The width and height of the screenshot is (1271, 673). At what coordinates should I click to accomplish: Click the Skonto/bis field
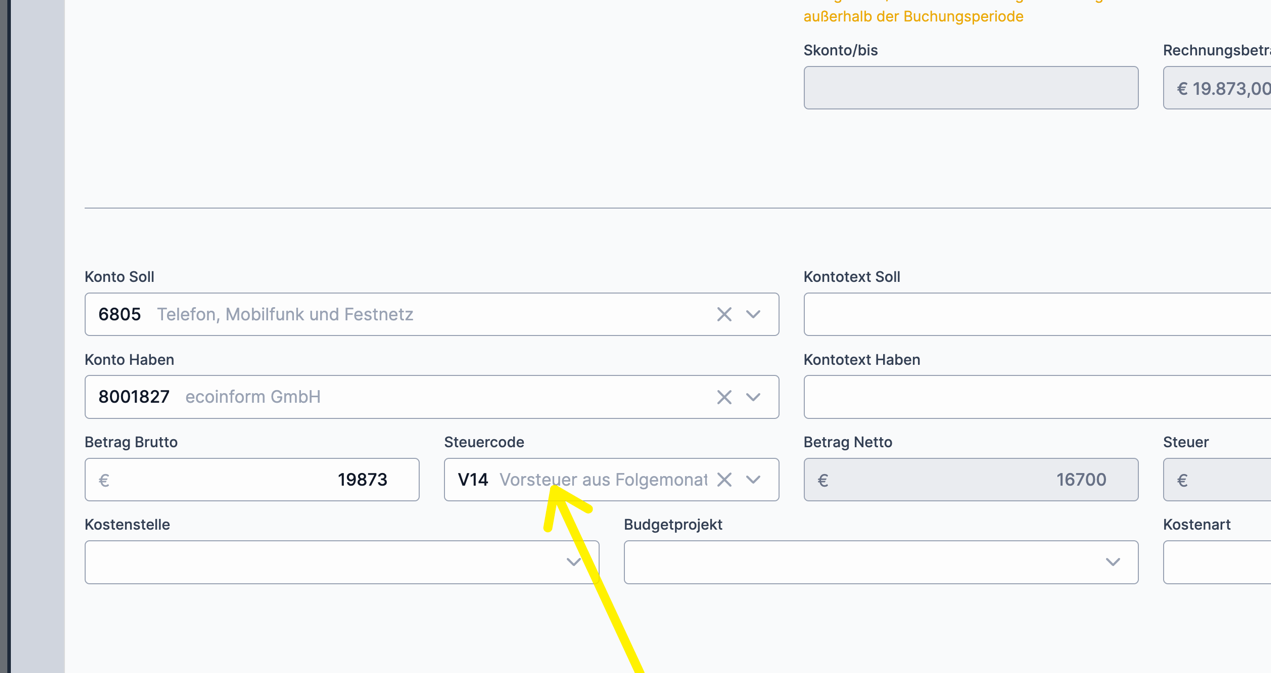point(970,88)
